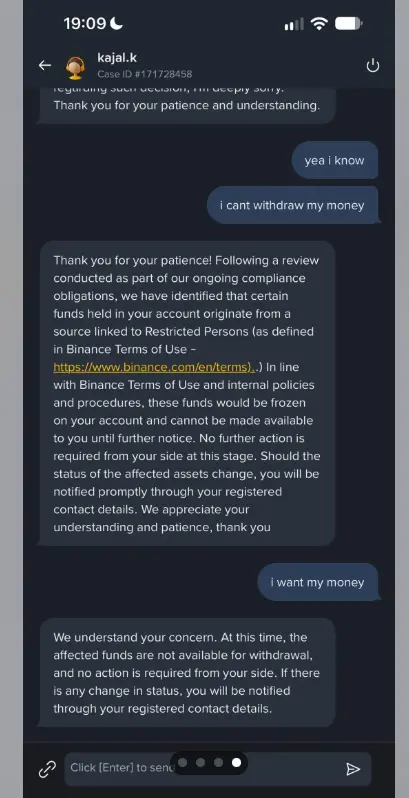Viewport: 409px width, 798px height.
Task: Tap the Case ID #171728458 text
Action: tap(145, 74)
